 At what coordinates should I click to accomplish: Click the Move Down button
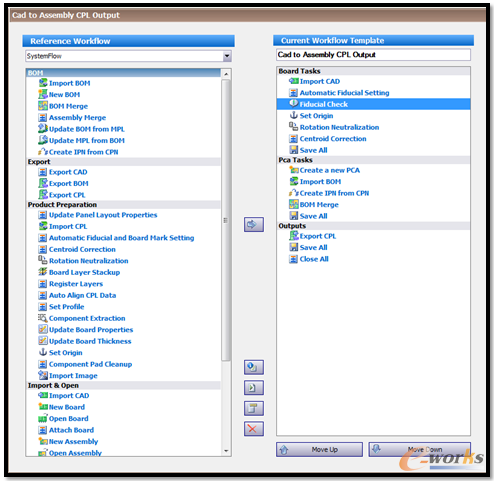coord(420,450)
